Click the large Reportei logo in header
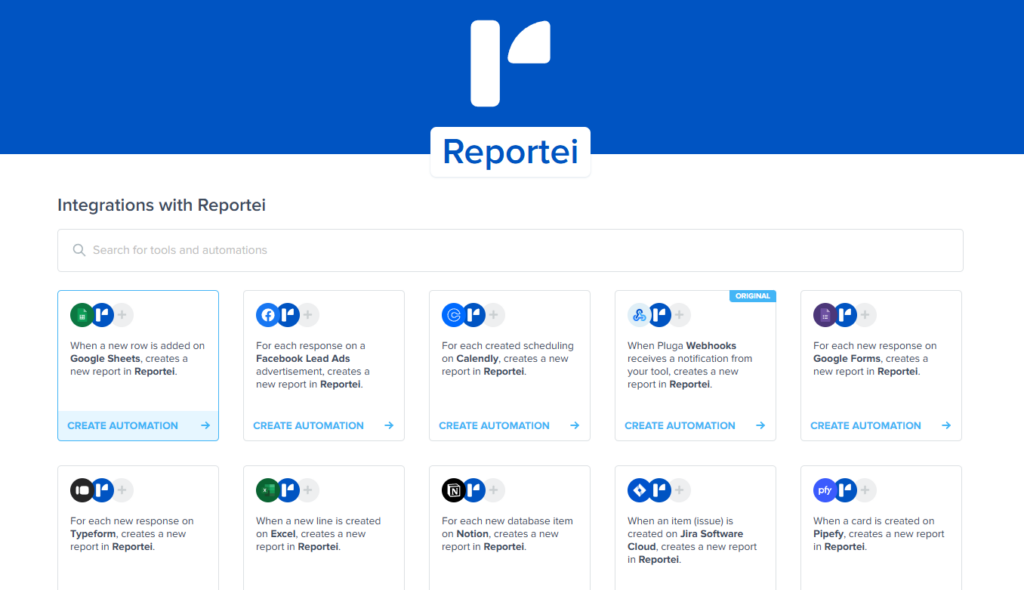Screen dimensions: 1024x590 click(x=510, y=62)
